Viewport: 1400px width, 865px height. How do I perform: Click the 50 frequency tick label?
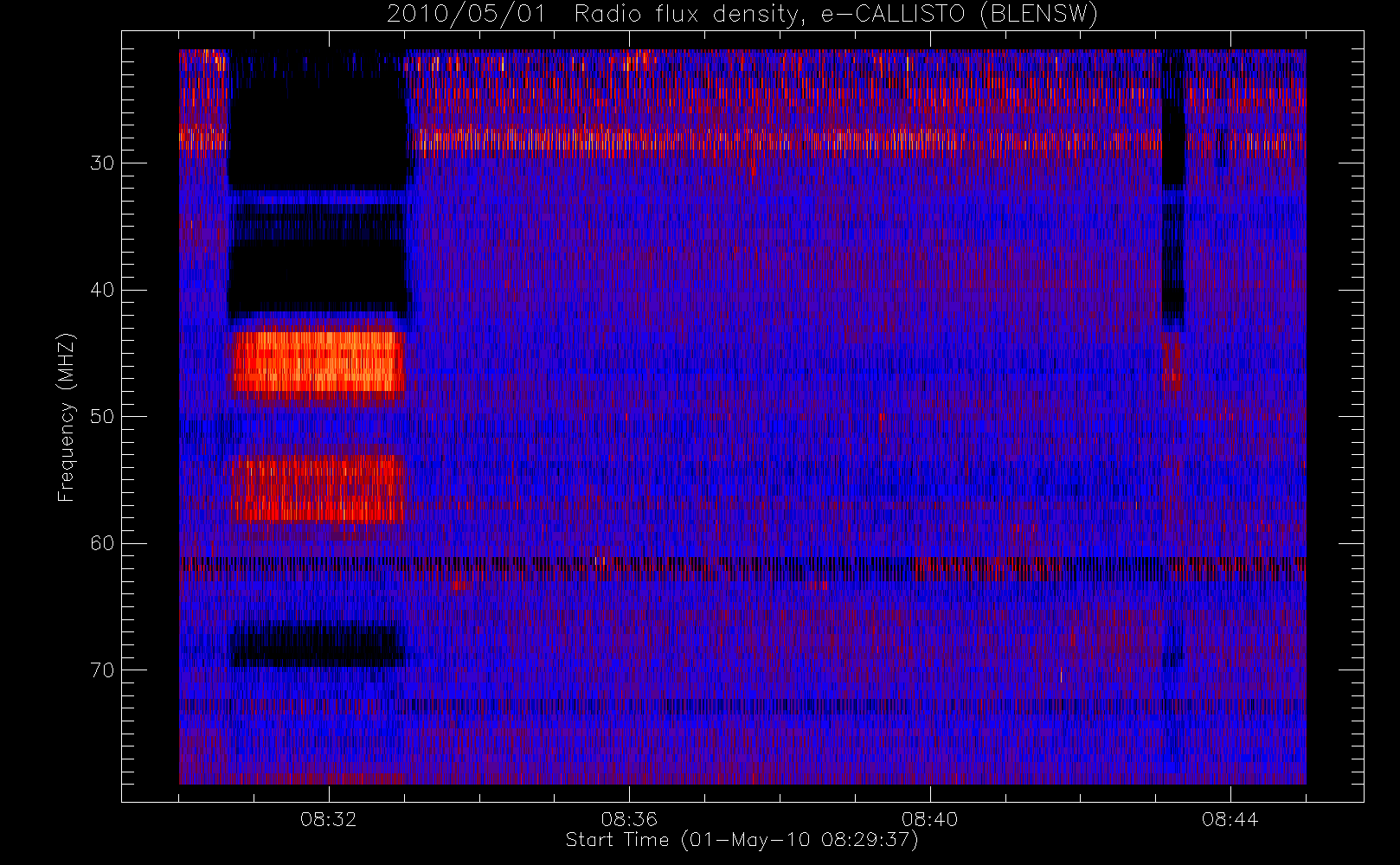(102, 417)
